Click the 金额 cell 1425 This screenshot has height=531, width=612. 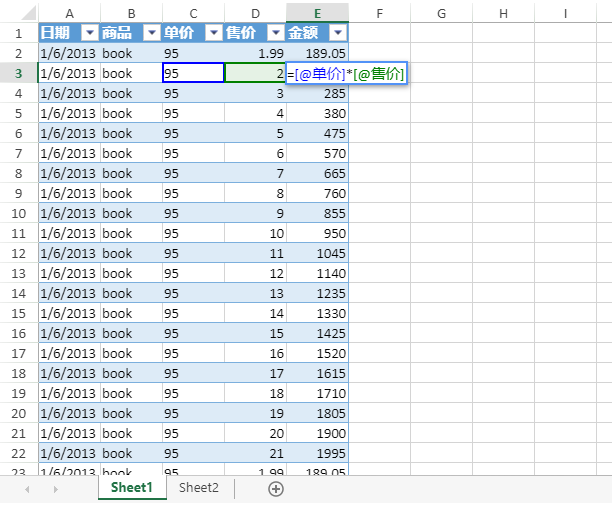pos(318,333)
